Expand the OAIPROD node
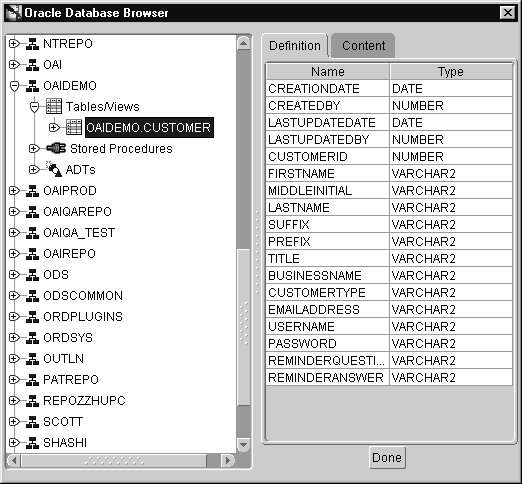This screenshot has width=522, height=484. pyautogui.click(x=14, y=191)
